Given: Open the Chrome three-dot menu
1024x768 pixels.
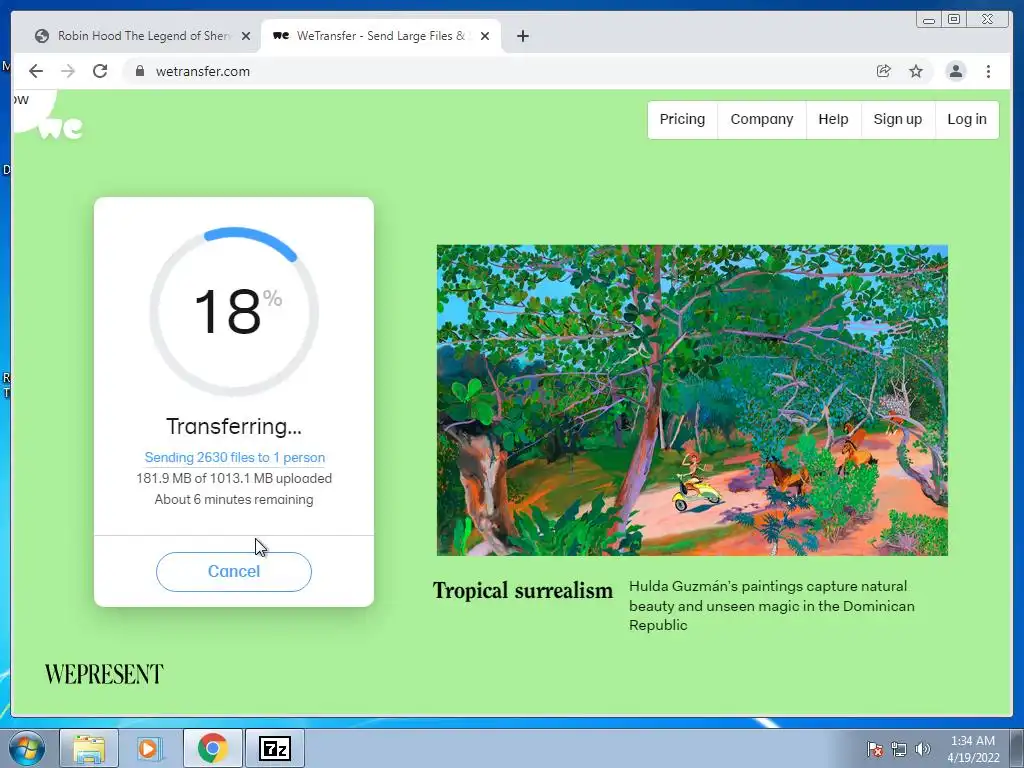Looking at the screenshot, I should (988, 71).
